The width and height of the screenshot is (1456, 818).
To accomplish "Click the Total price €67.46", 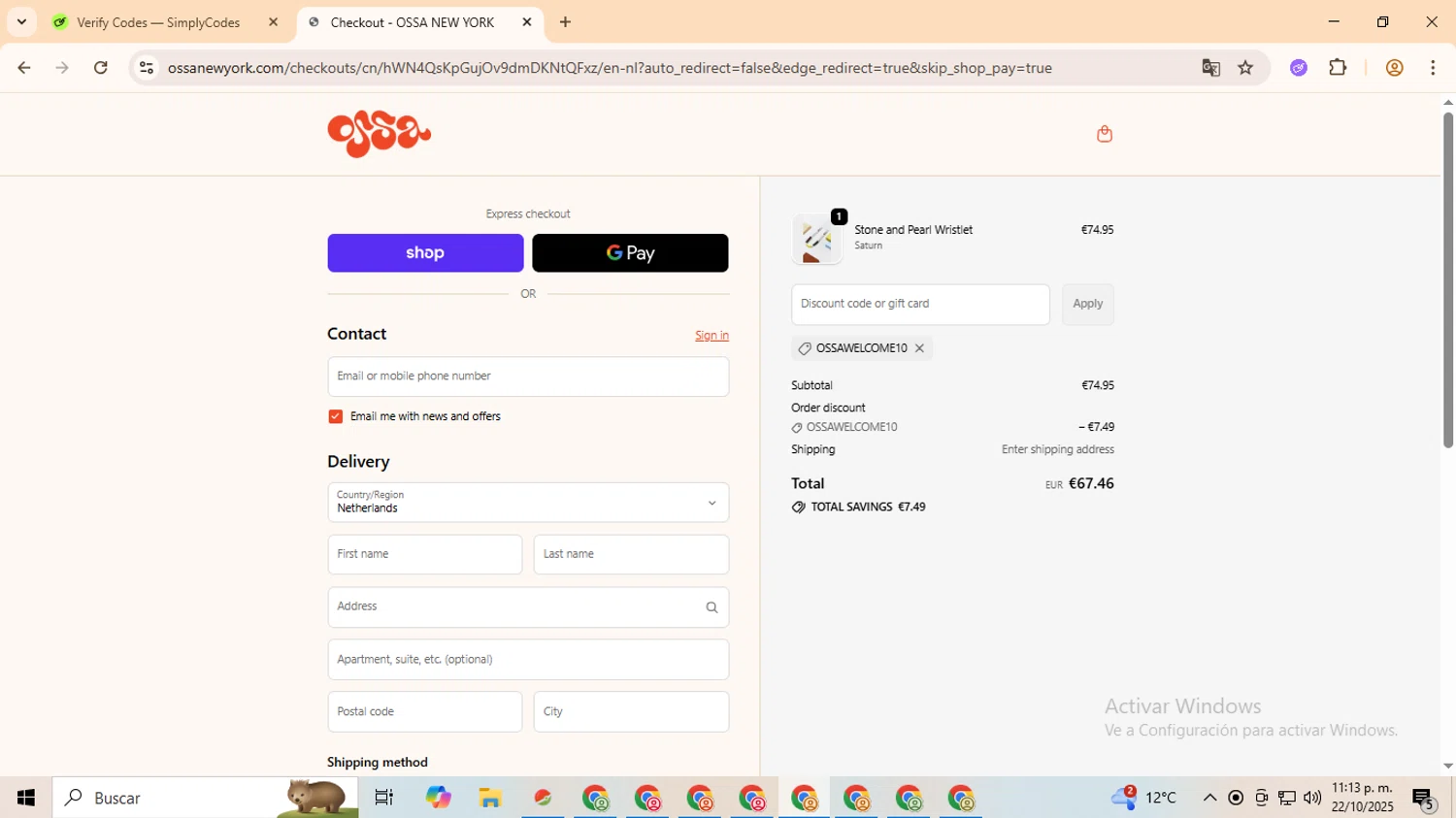I will [1090, 483].
